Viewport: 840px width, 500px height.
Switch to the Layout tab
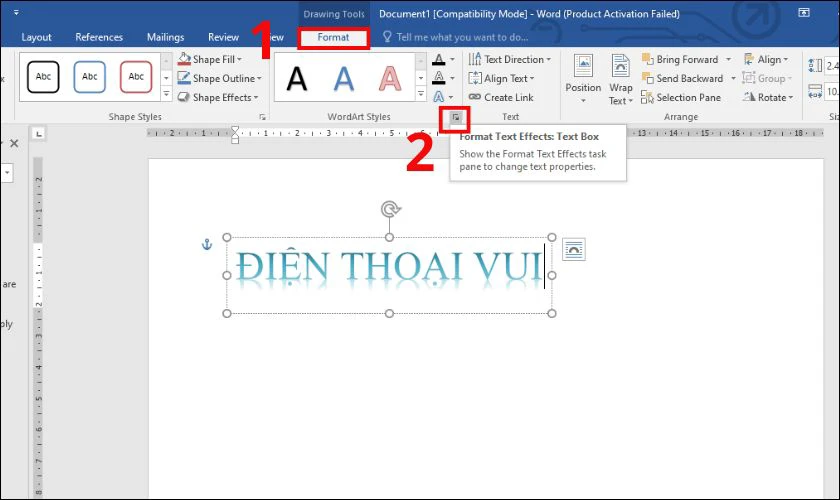(36, 38)
